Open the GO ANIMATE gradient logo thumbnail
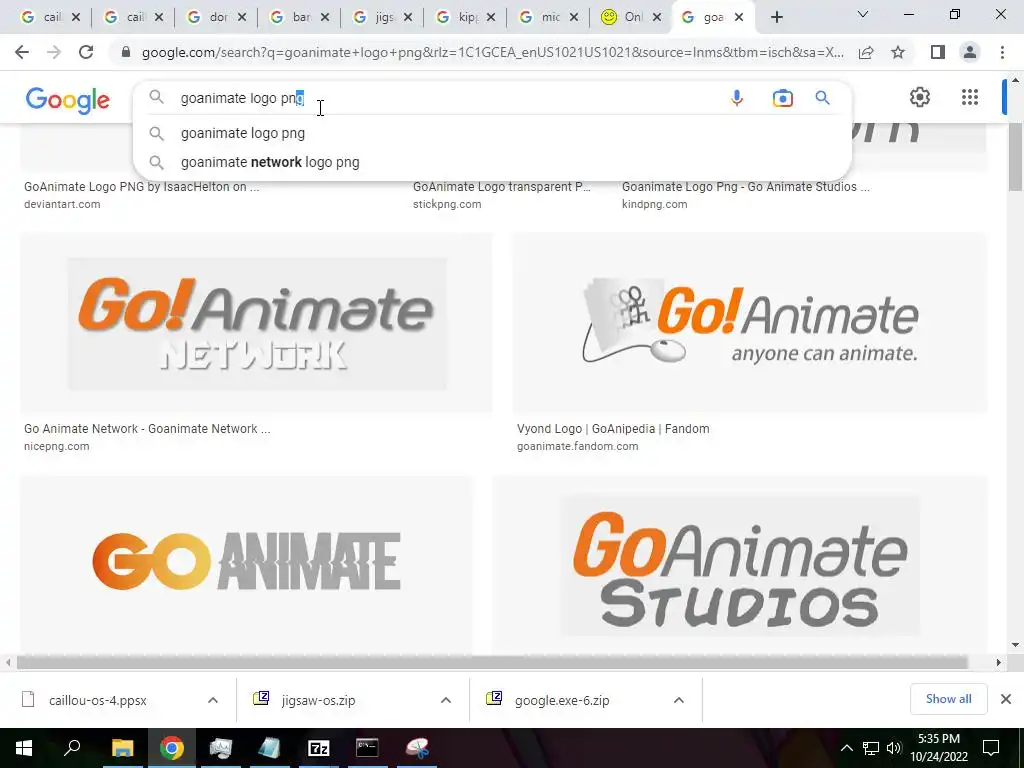Image resolution: width=1024 pixels, height=768 pixels. tap(246, 564)
